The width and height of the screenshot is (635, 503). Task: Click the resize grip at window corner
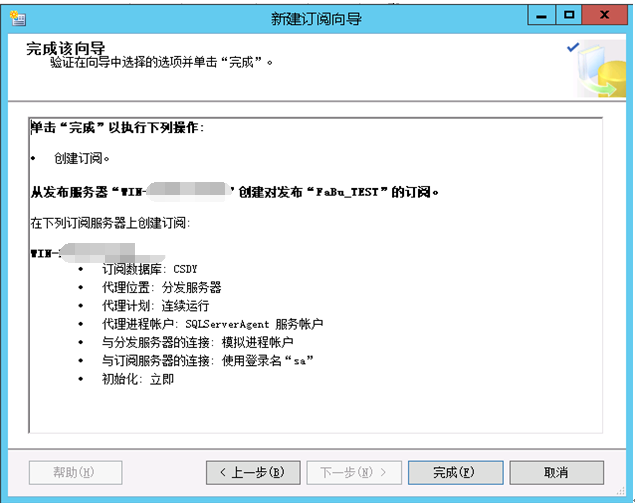pos(621,491)
